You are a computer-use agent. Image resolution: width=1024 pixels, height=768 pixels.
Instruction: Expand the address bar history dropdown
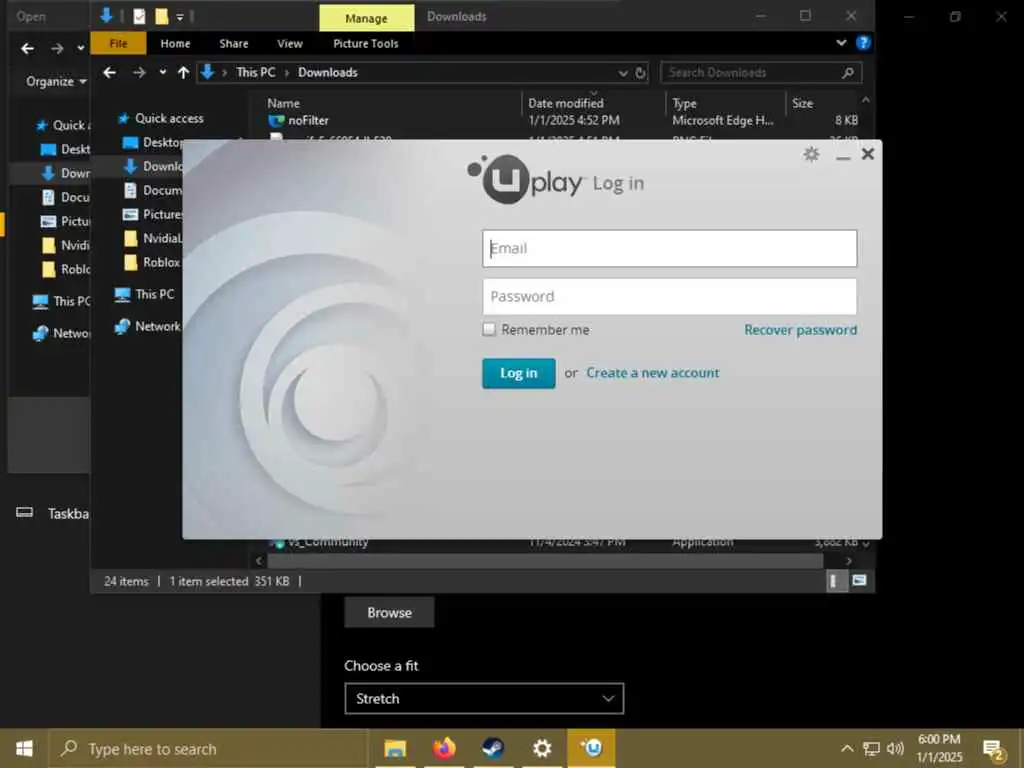pyautogui.click(x=623, y=73)
